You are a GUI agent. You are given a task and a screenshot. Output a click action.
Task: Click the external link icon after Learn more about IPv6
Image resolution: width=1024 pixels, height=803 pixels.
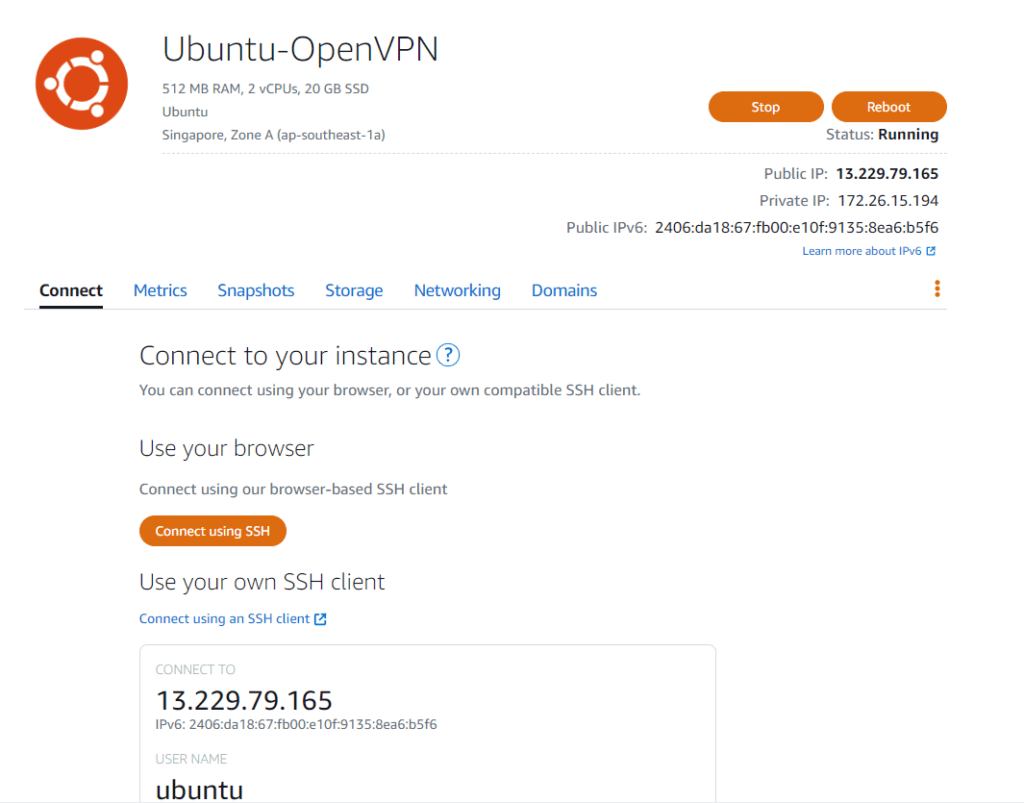[x=931, y=251]
